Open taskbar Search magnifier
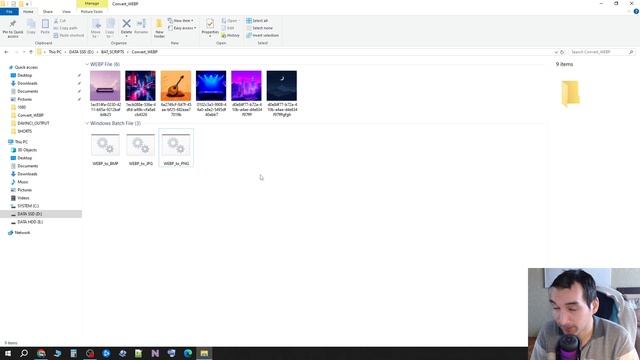The image size is (640, 360). (x=24, y=353)
